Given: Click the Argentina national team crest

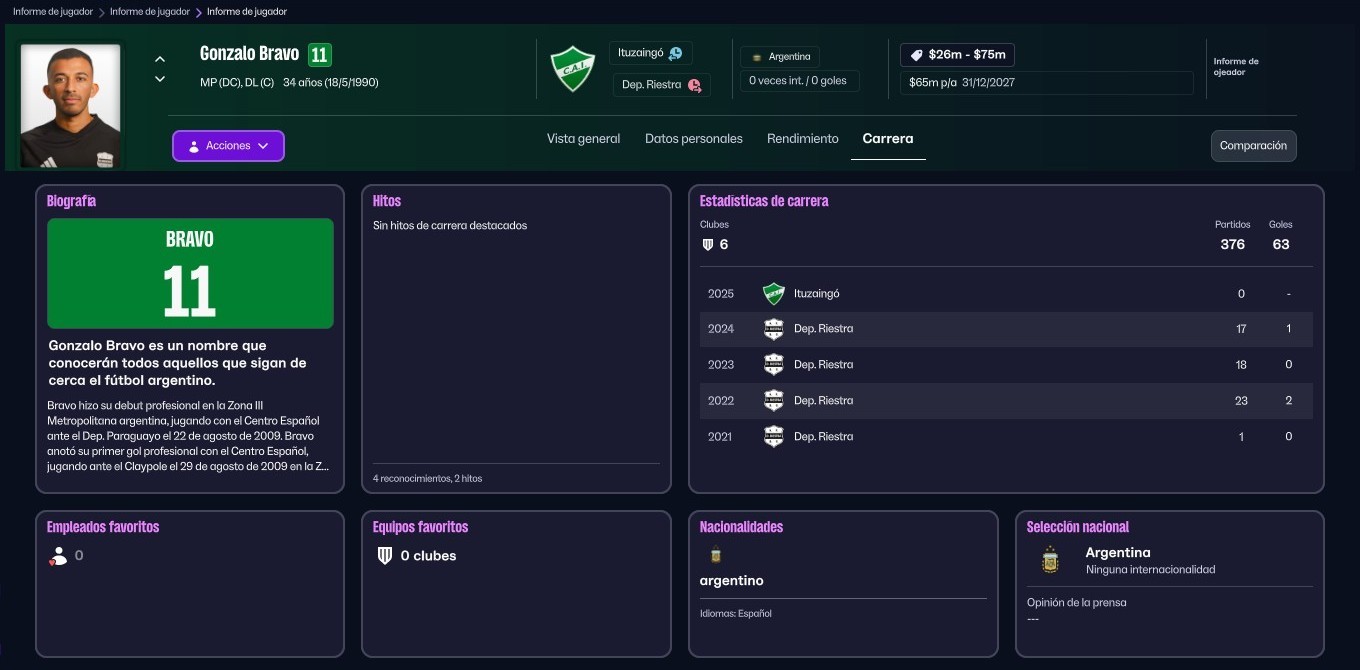Looking at the screenshot, I should click(1049, 560).
